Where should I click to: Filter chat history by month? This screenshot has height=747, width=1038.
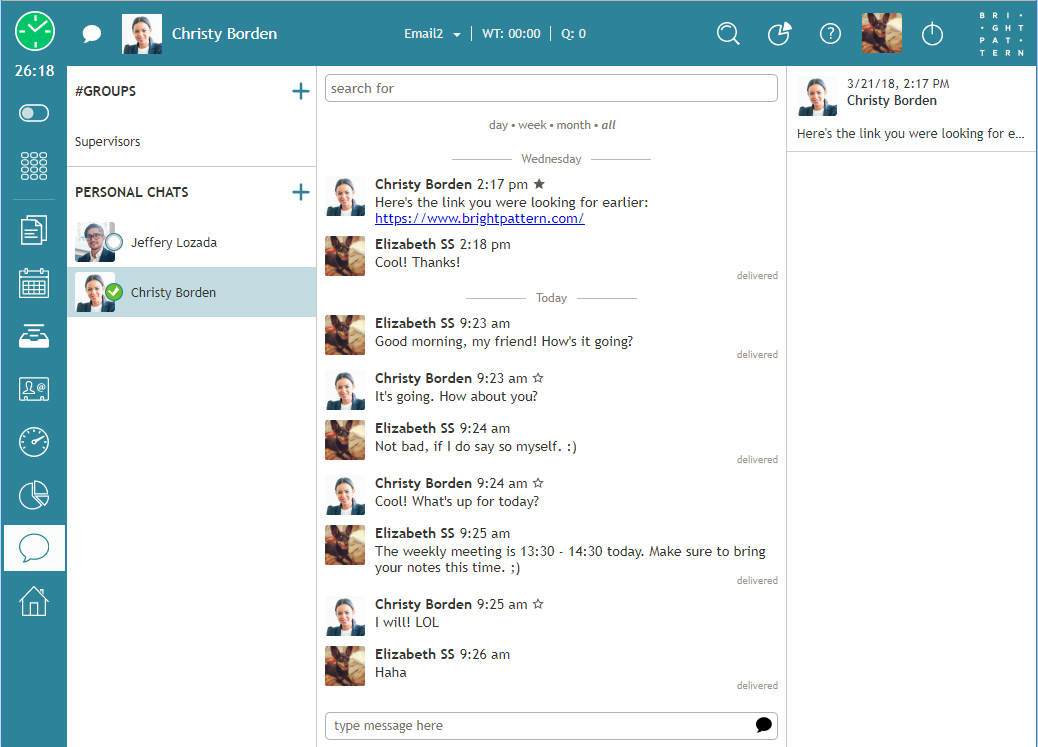tap(573, 124)
